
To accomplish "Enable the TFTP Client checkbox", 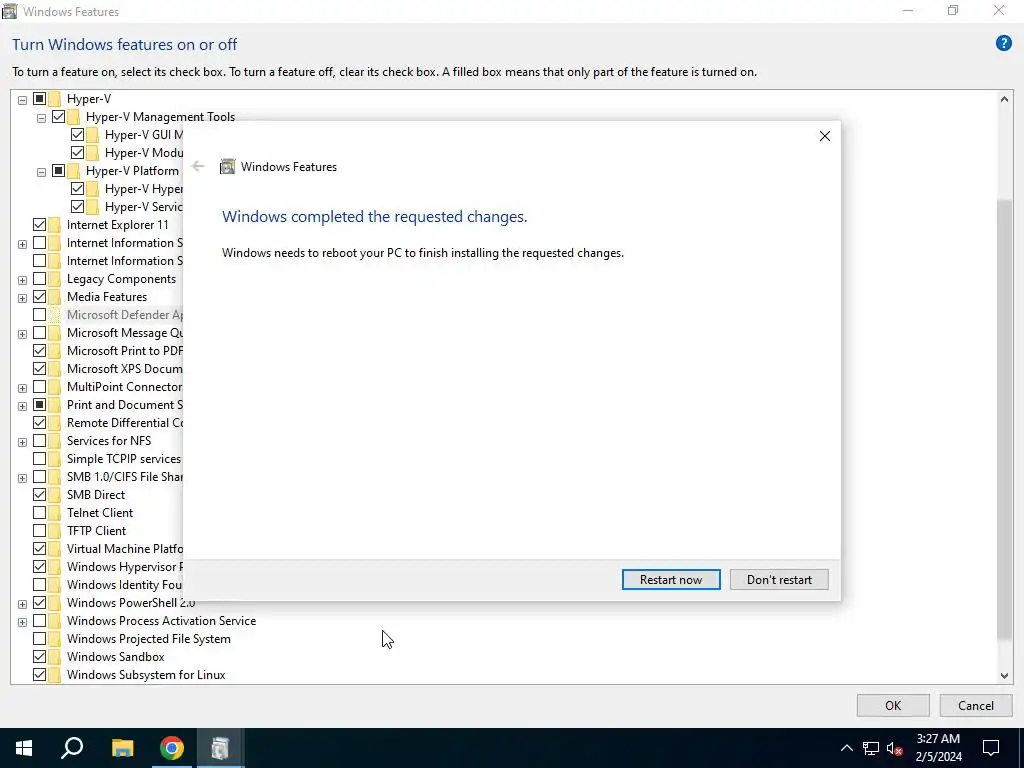I will (x=39, y=531).
